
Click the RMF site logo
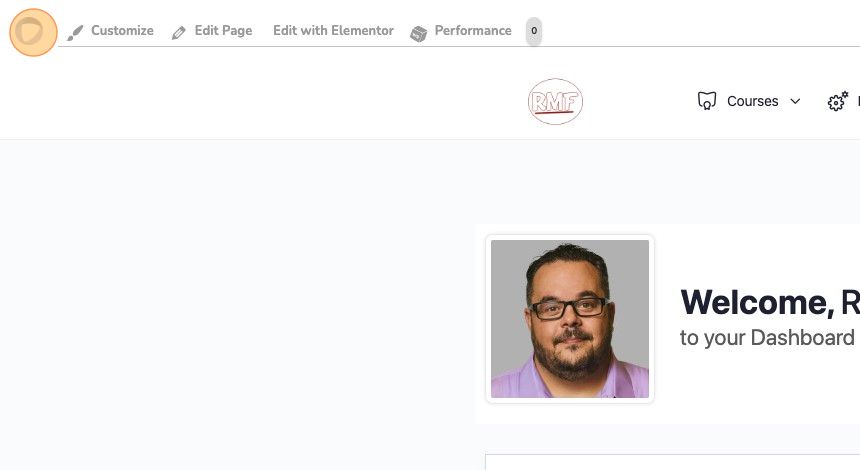point(555,101)
